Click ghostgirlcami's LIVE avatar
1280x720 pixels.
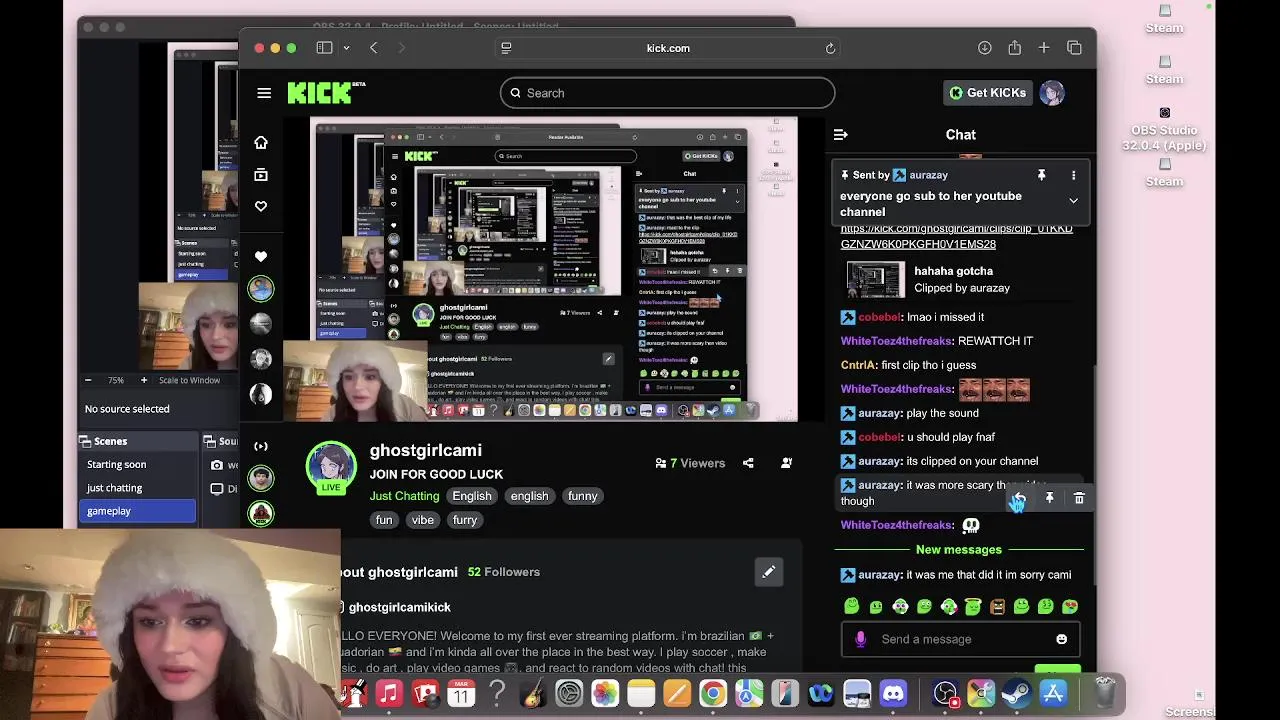tap(331, 468)
